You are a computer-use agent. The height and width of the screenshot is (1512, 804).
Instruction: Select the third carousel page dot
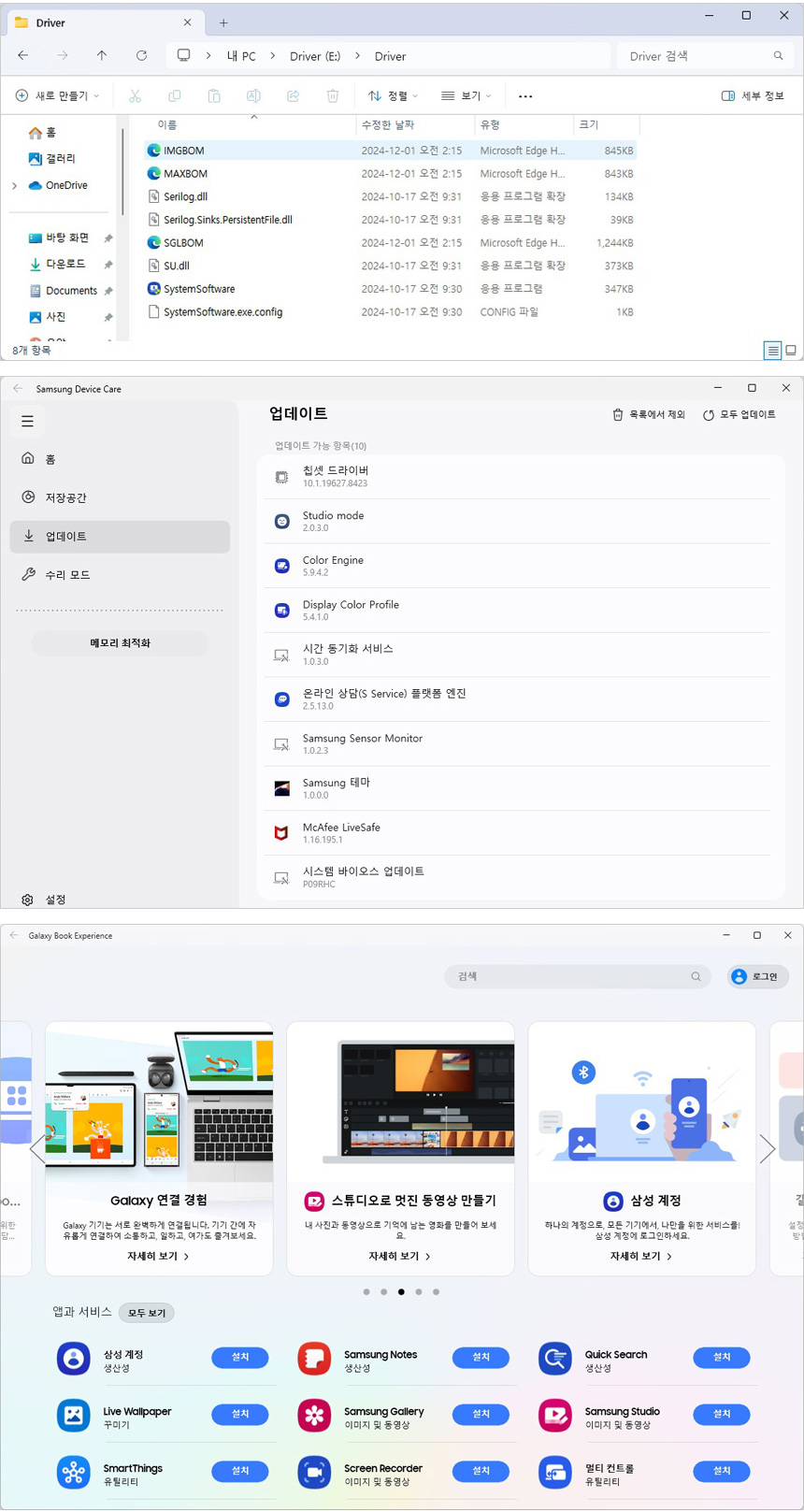point(401,1292)
